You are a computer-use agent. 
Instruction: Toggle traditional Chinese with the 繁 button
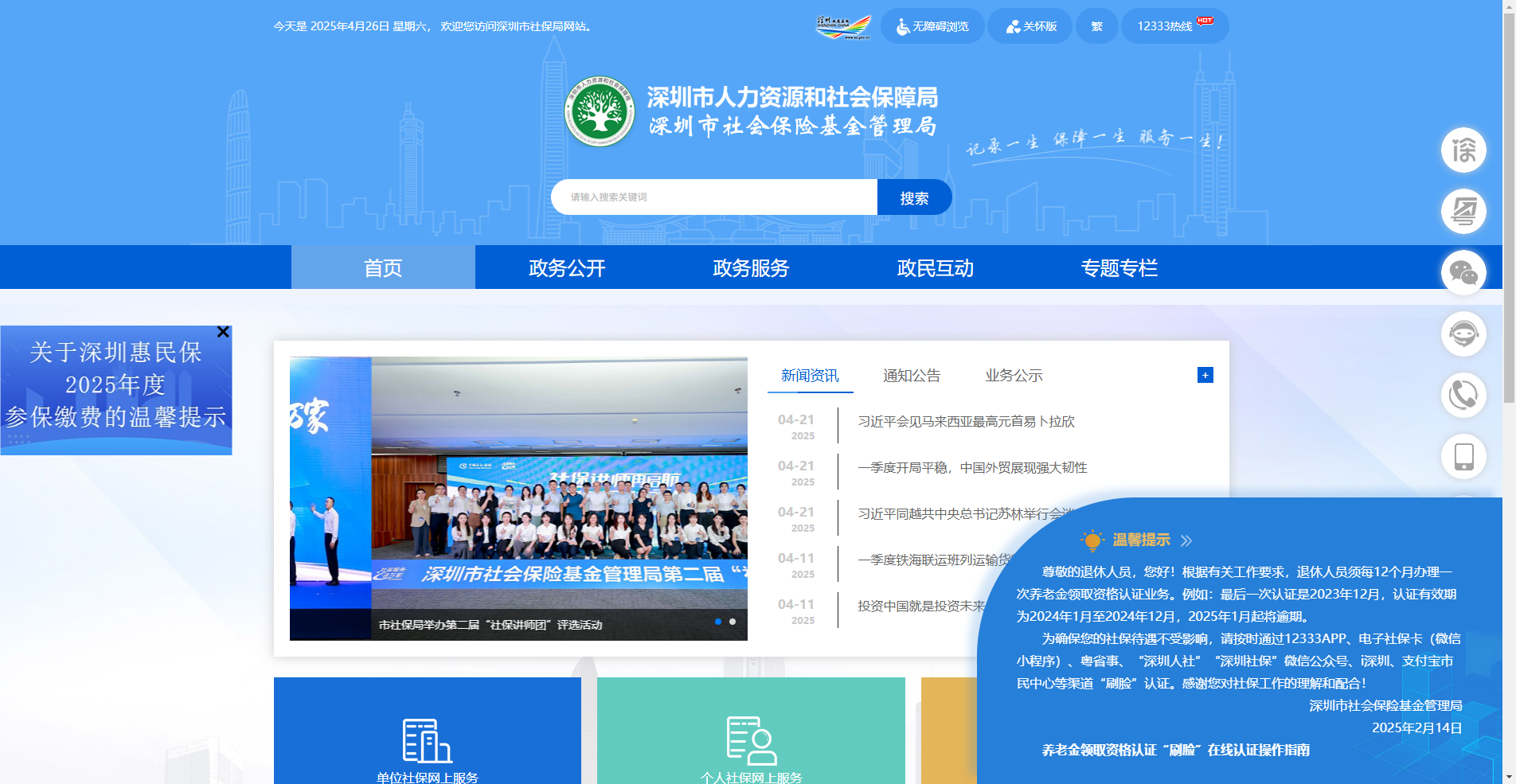pos(1096,25)
